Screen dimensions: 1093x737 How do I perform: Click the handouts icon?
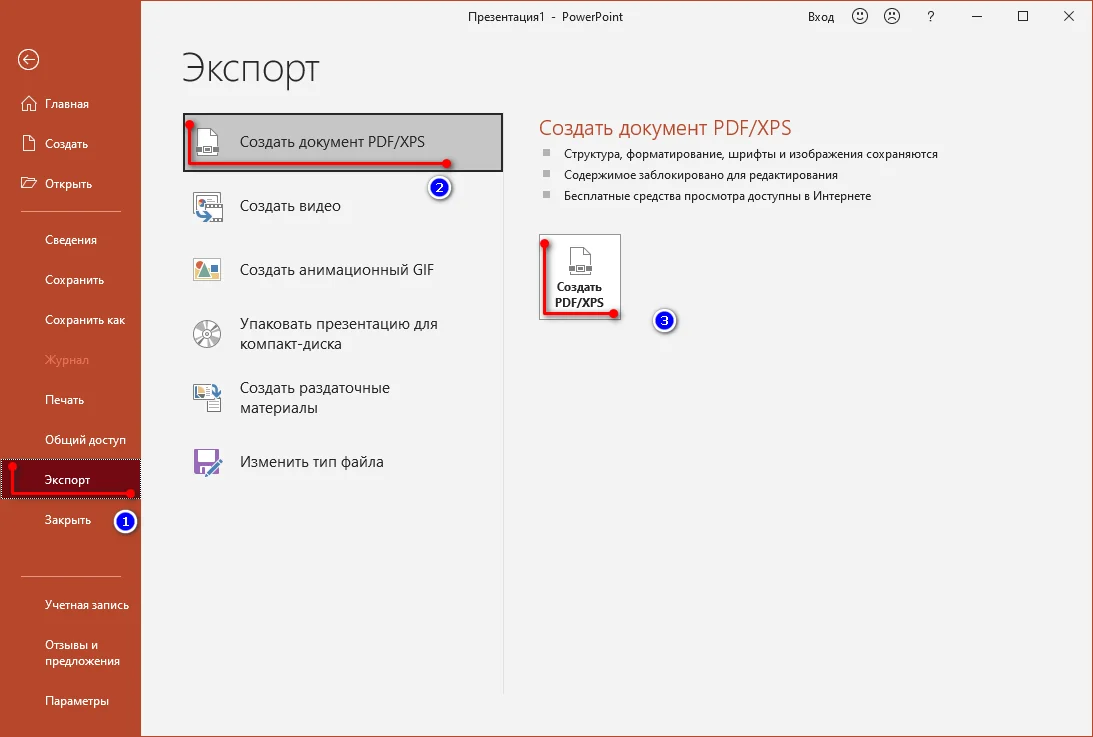click(x=207, y=397)
